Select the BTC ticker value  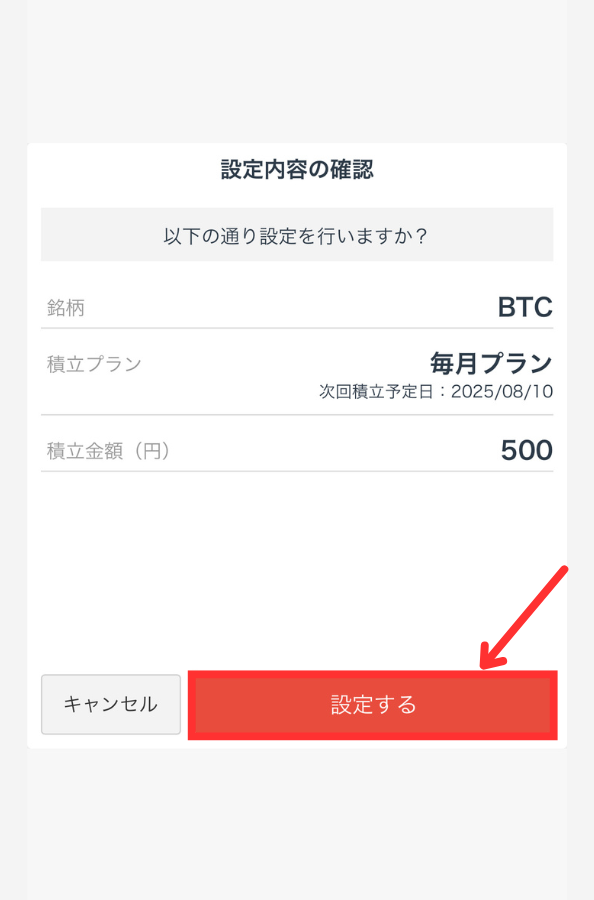coord(524,307)
